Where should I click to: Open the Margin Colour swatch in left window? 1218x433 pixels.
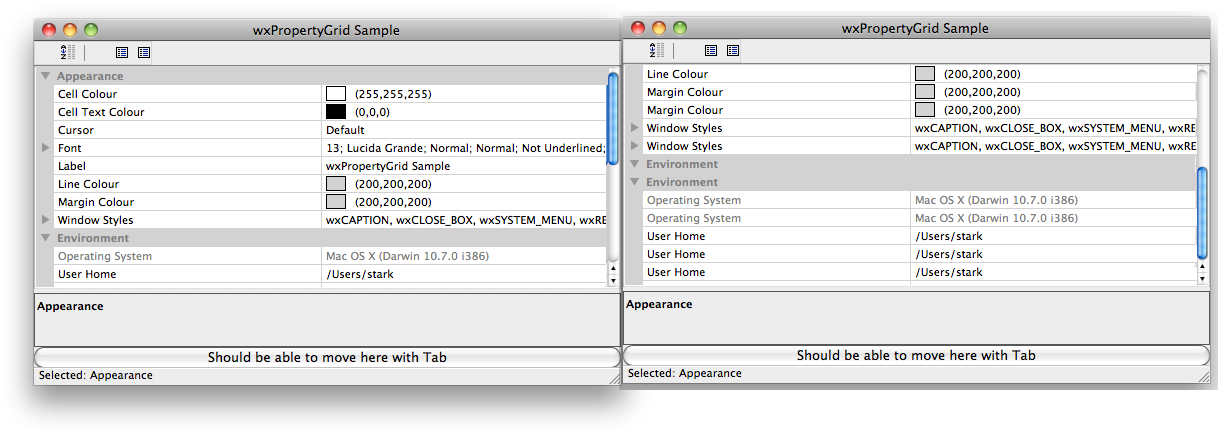336,202
